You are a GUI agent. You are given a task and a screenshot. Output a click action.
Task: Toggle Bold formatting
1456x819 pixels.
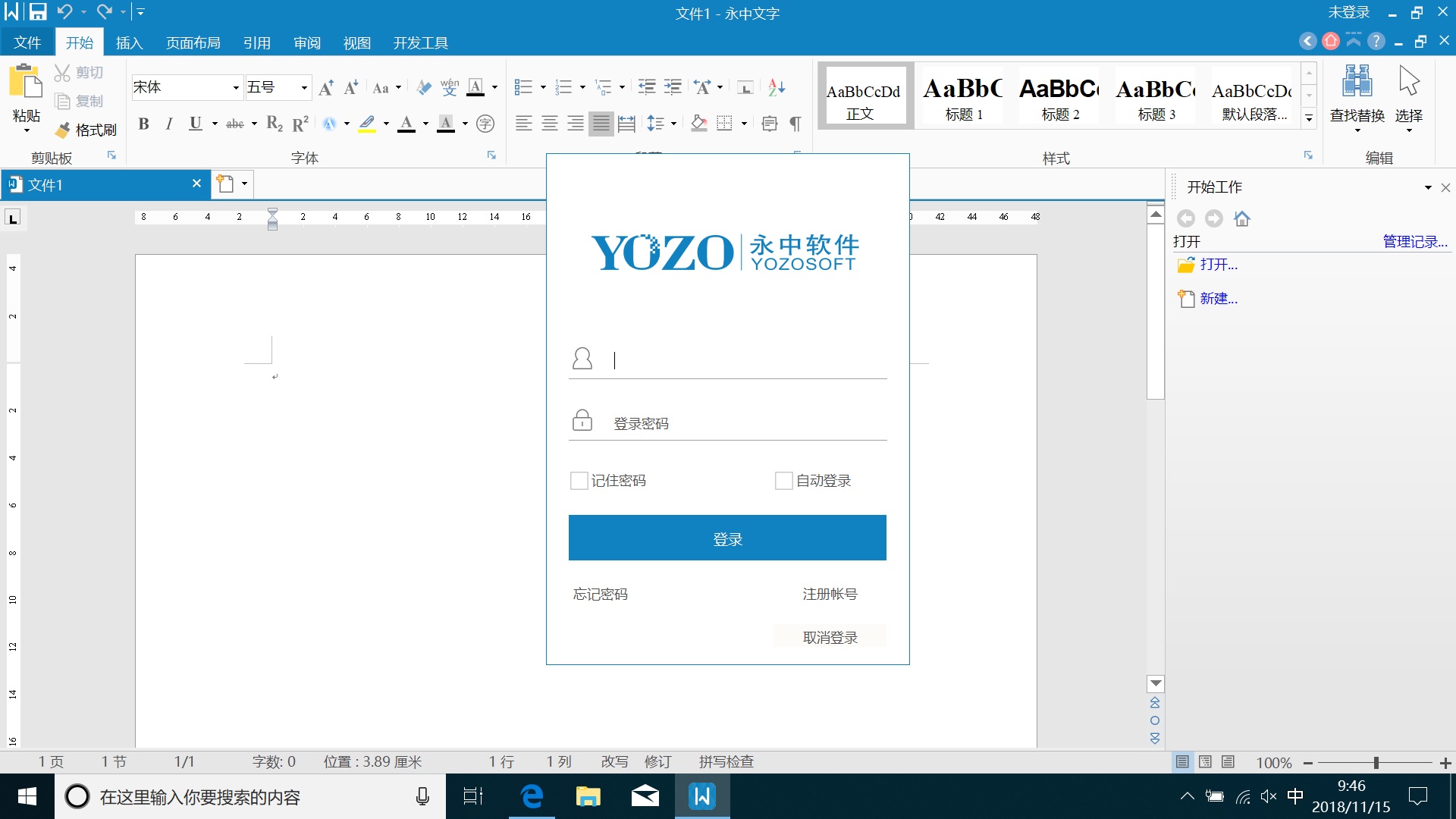point(143,124)
